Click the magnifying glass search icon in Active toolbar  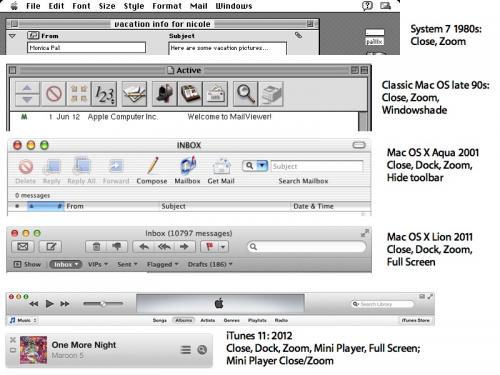coord(245,94)
